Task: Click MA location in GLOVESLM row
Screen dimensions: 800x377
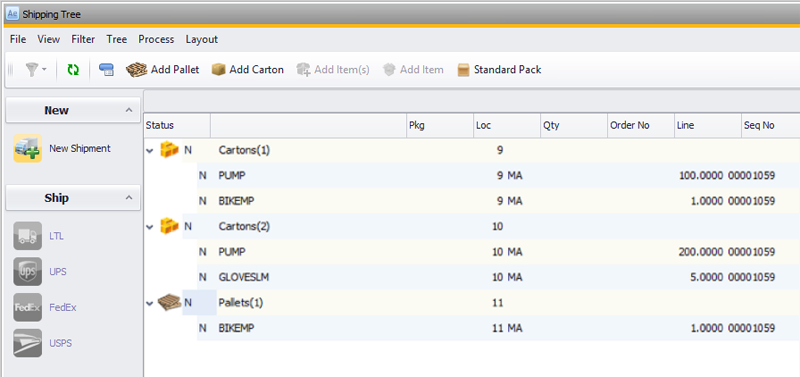Action: 515,278
